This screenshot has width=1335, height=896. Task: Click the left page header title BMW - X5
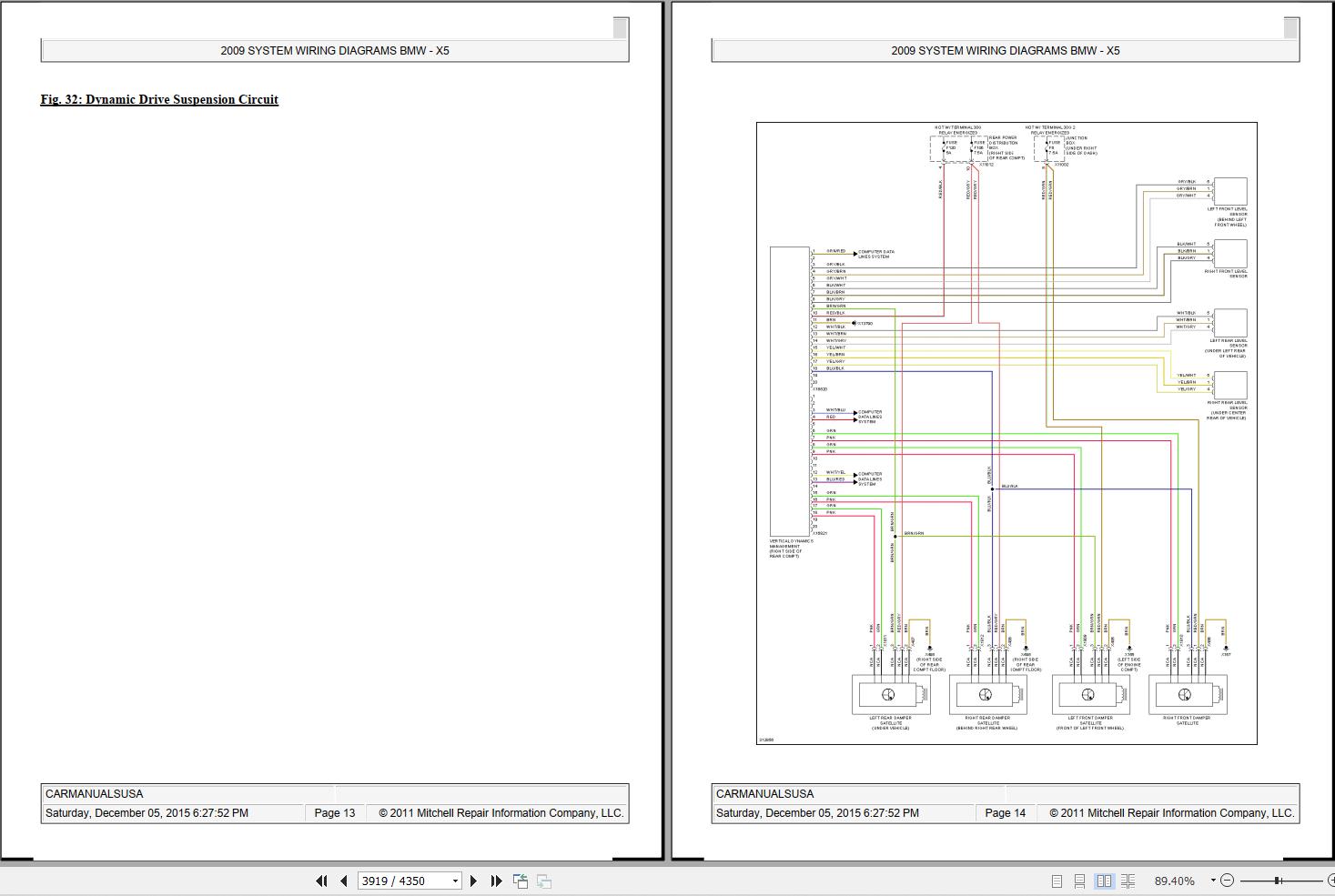pyautogui.click(x=335, y=51)
